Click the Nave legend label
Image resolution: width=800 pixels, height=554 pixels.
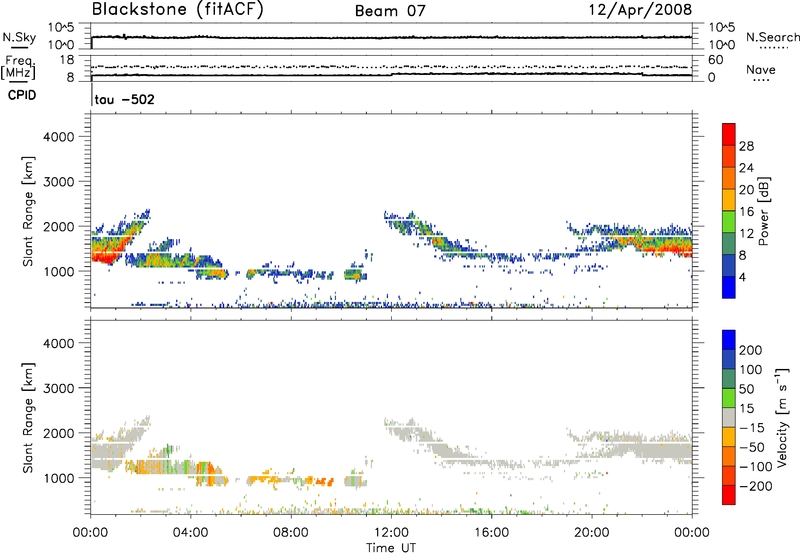coord(761,70)
